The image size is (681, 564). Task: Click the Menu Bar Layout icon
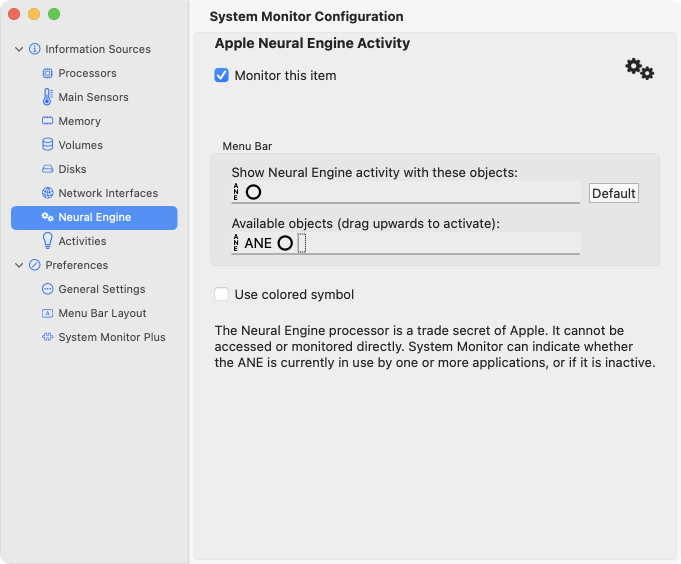[x=47, y=313]
